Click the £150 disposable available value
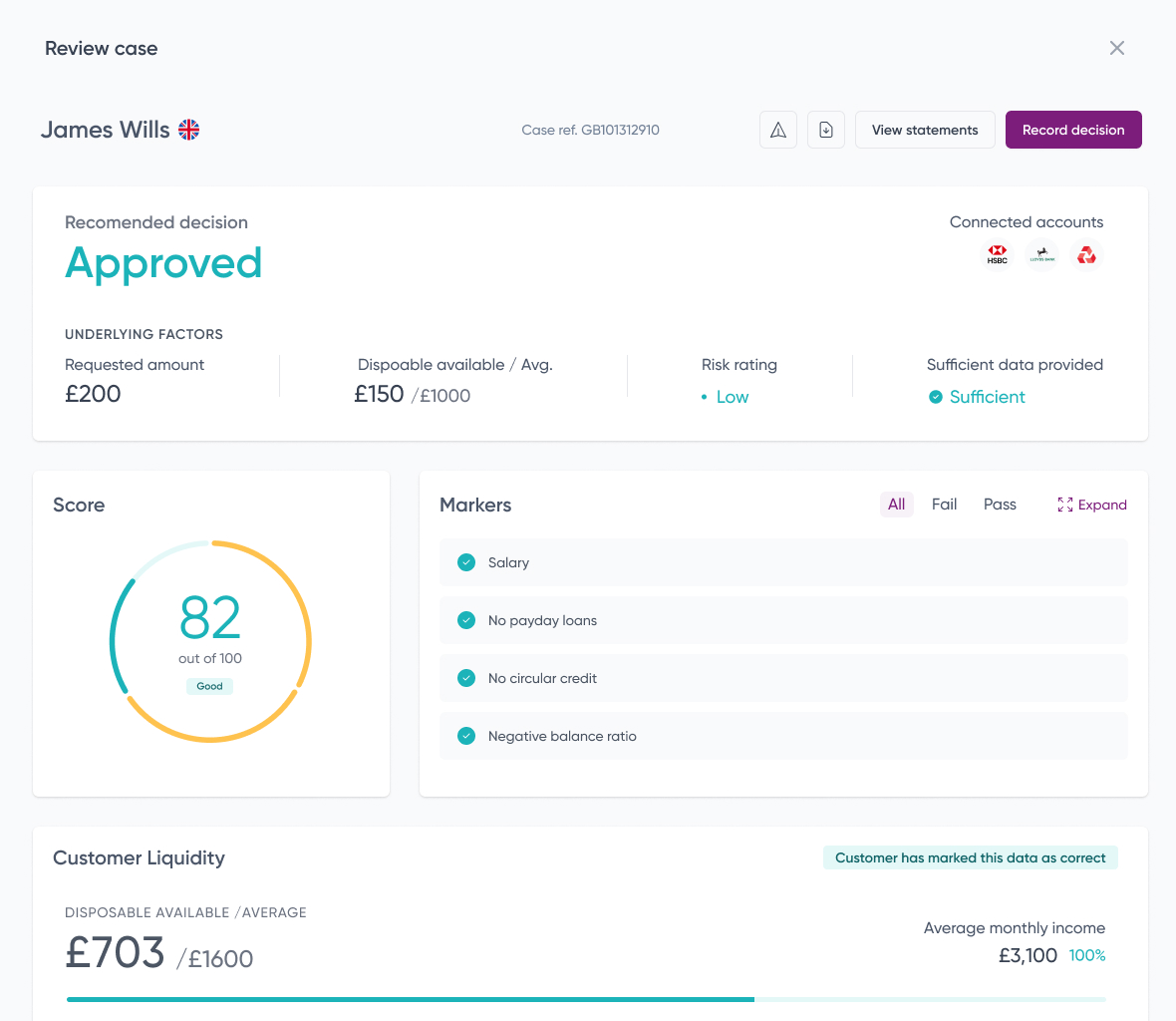1176x1021 pixels. coord(379,394)
